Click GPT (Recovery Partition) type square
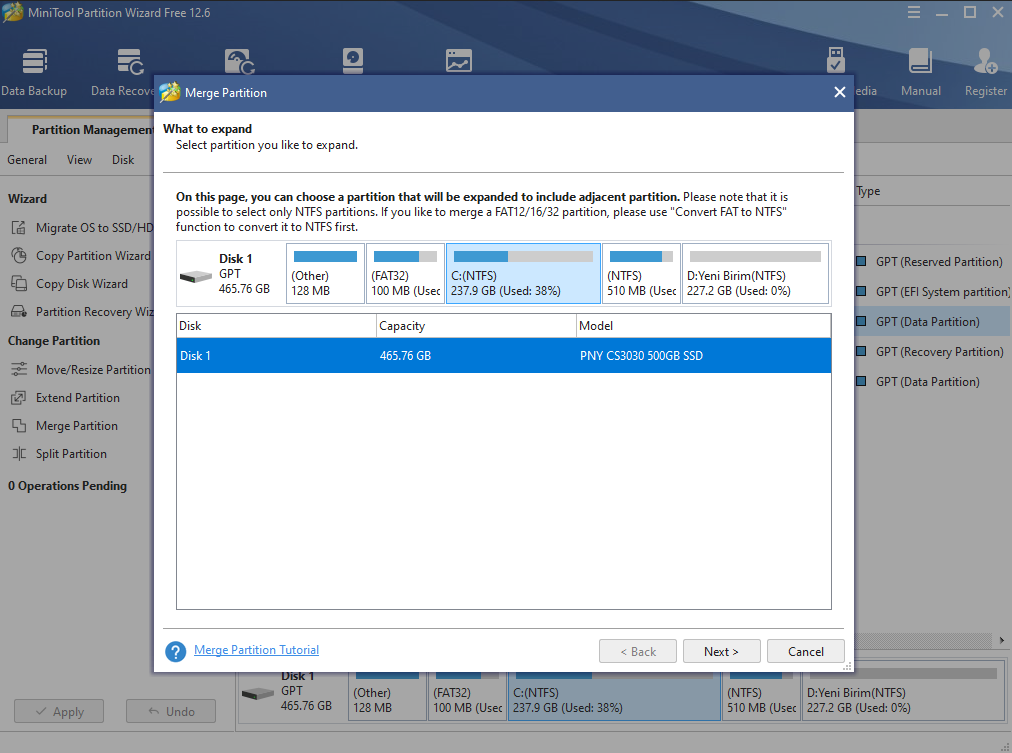 (861, 352)
